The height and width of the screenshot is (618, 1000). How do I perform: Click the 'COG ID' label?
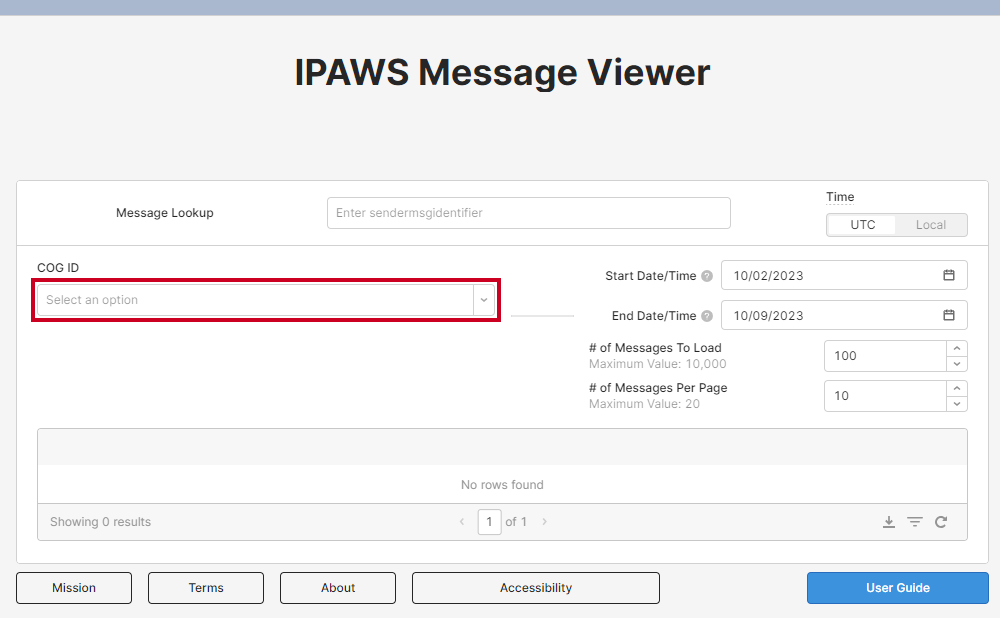coord(58,268)
